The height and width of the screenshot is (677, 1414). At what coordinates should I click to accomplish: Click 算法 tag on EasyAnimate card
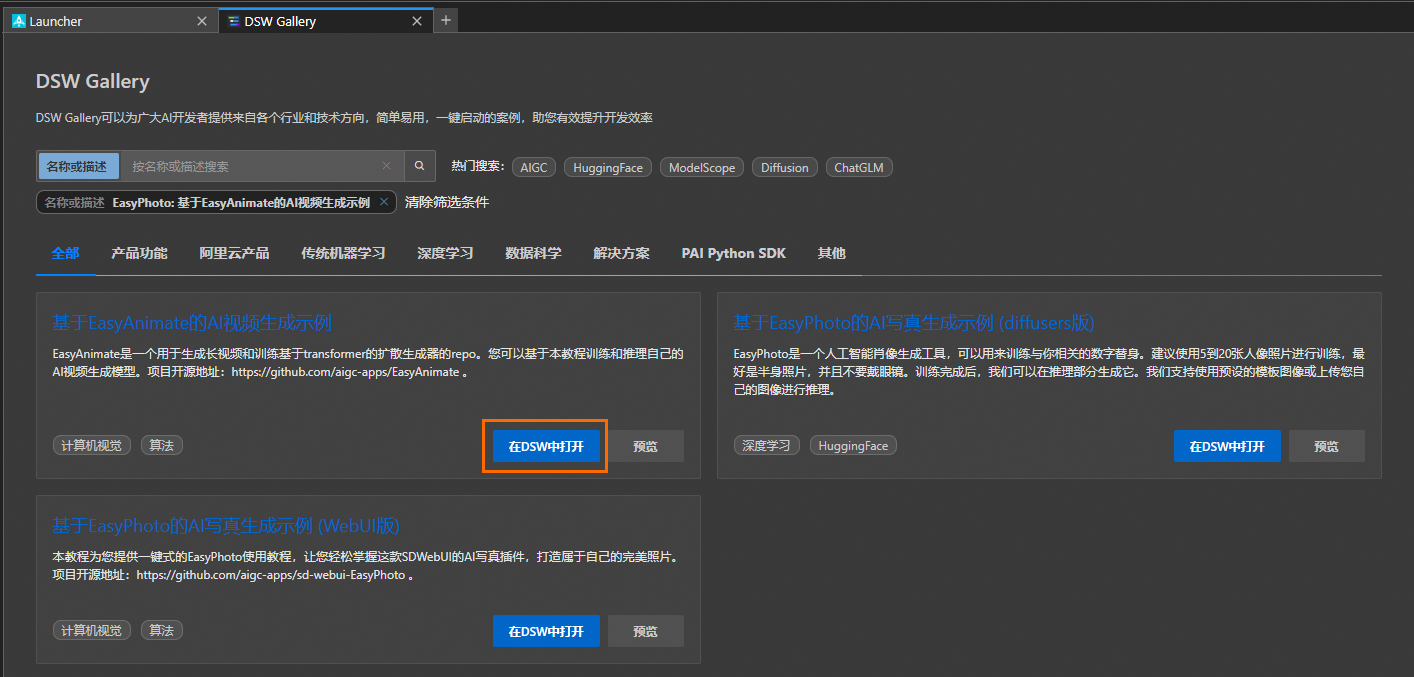(x=161, y=445)
